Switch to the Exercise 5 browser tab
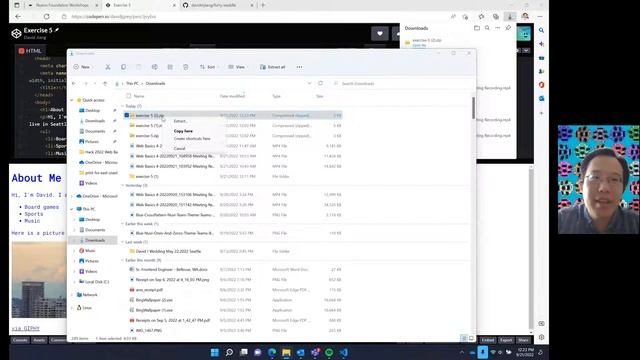This screenshot has width=640, height=360. (139, 5)
